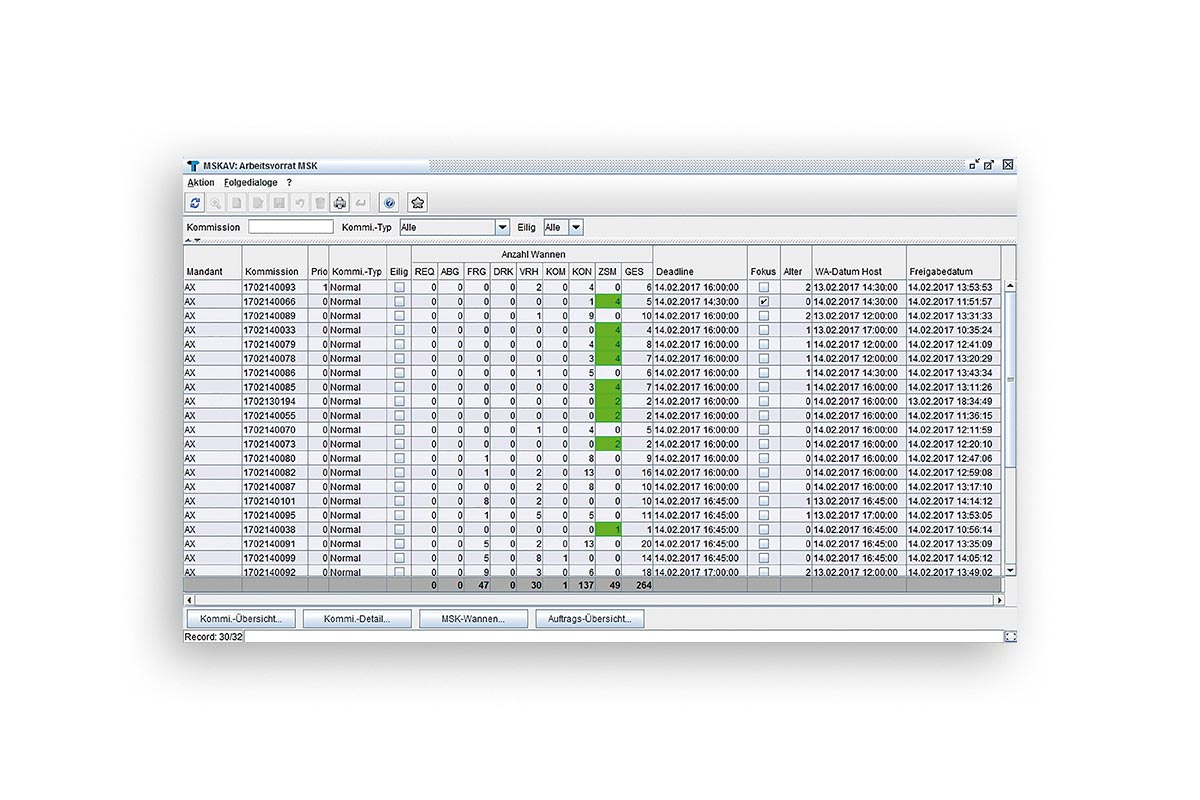Open the ? help menu

(x=289, y=183)
